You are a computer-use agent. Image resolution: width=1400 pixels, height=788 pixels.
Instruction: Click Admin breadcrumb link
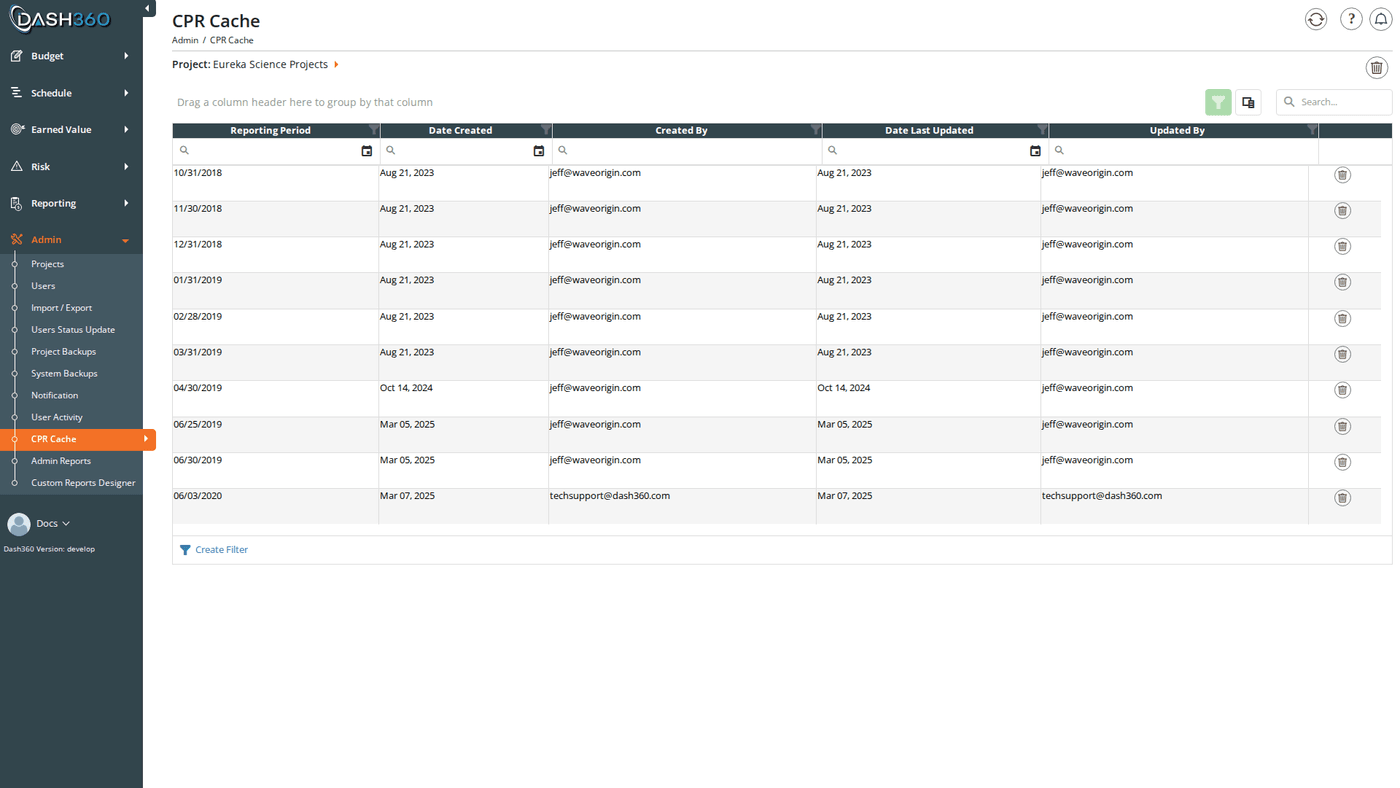tap(185, 40)
